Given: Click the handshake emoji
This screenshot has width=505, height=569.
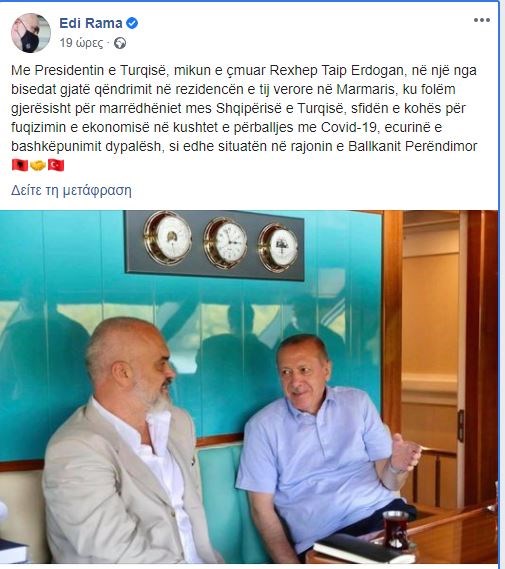Looking at the screenshot, I should pyautogui.click(x=38, y=165).
